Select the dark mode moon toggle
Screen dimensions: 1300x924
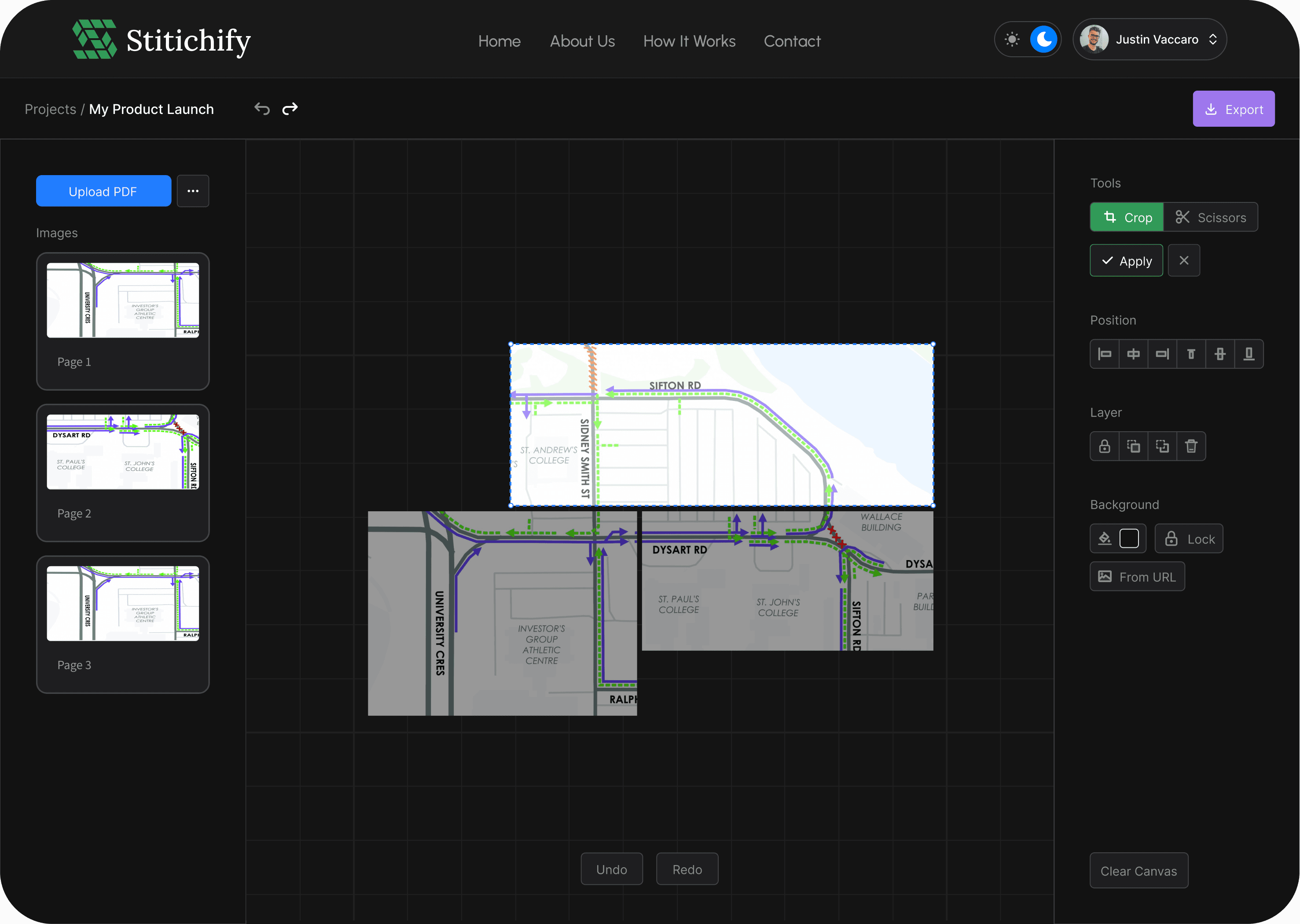1043,39
